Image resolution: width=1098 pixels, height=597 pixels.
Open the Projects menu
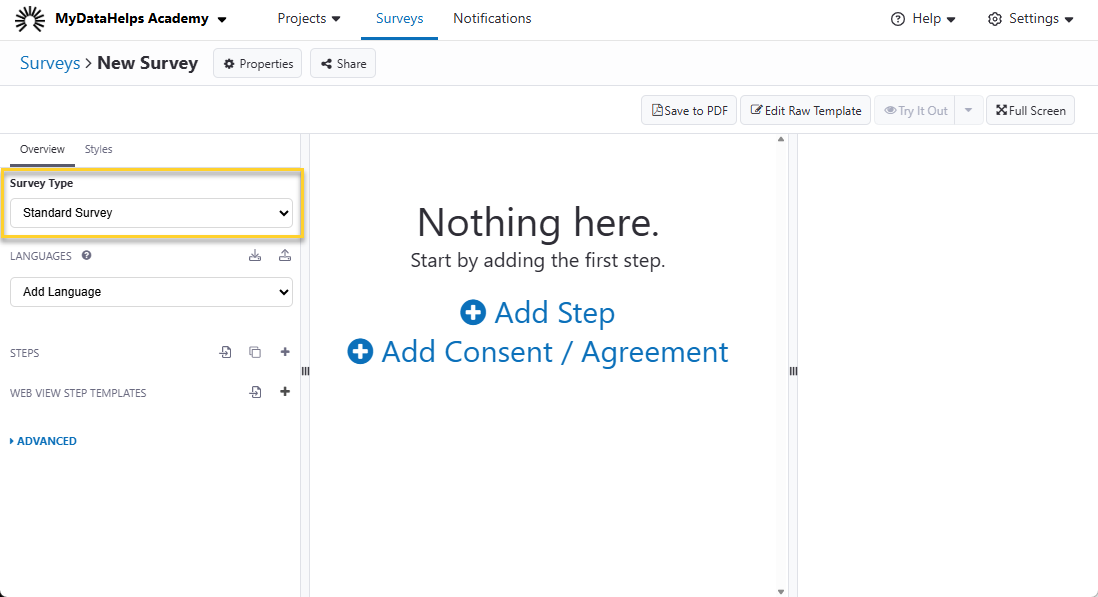(x=309, y=19)
